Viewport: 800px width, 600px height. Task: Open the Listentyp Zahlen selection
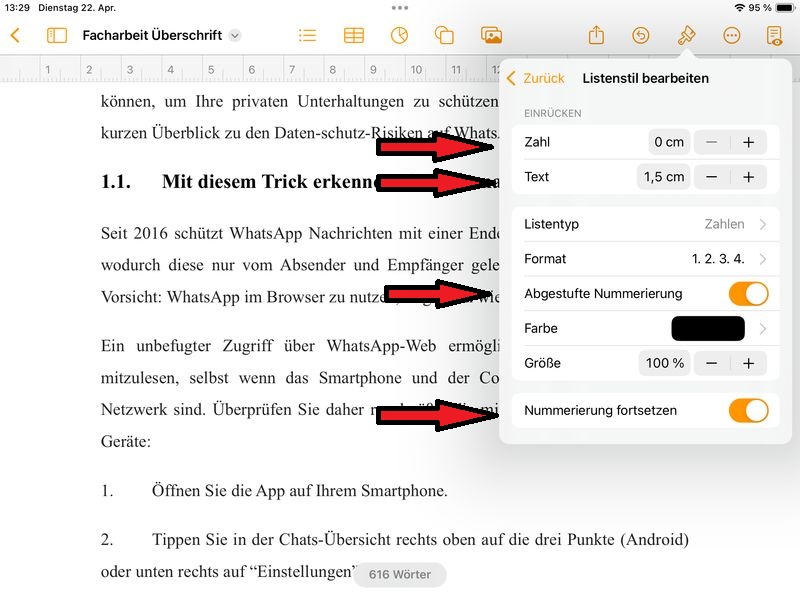point(645,224)
